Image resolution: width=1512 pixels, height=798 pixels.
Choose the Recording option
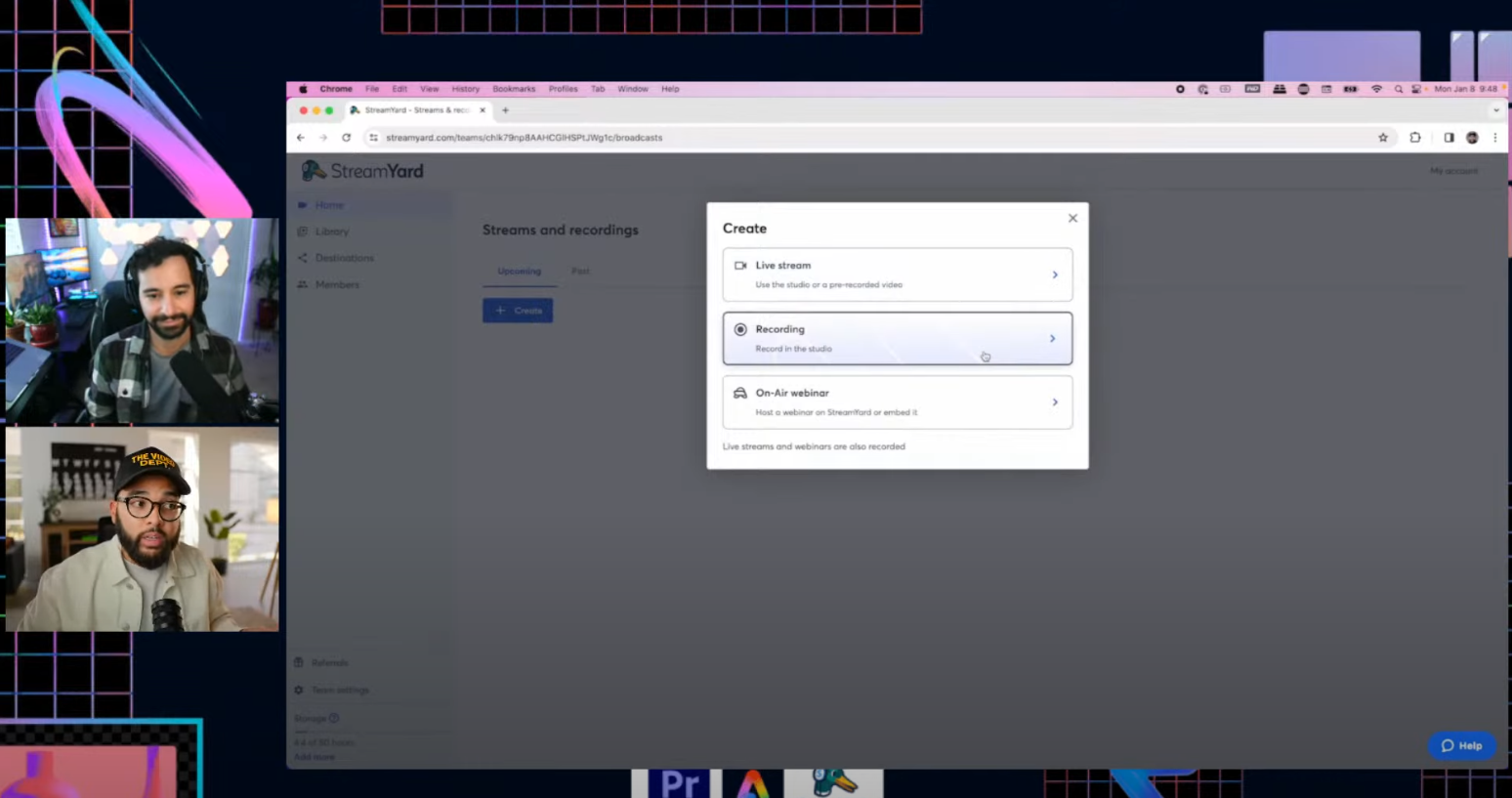[x=897, y=338]
